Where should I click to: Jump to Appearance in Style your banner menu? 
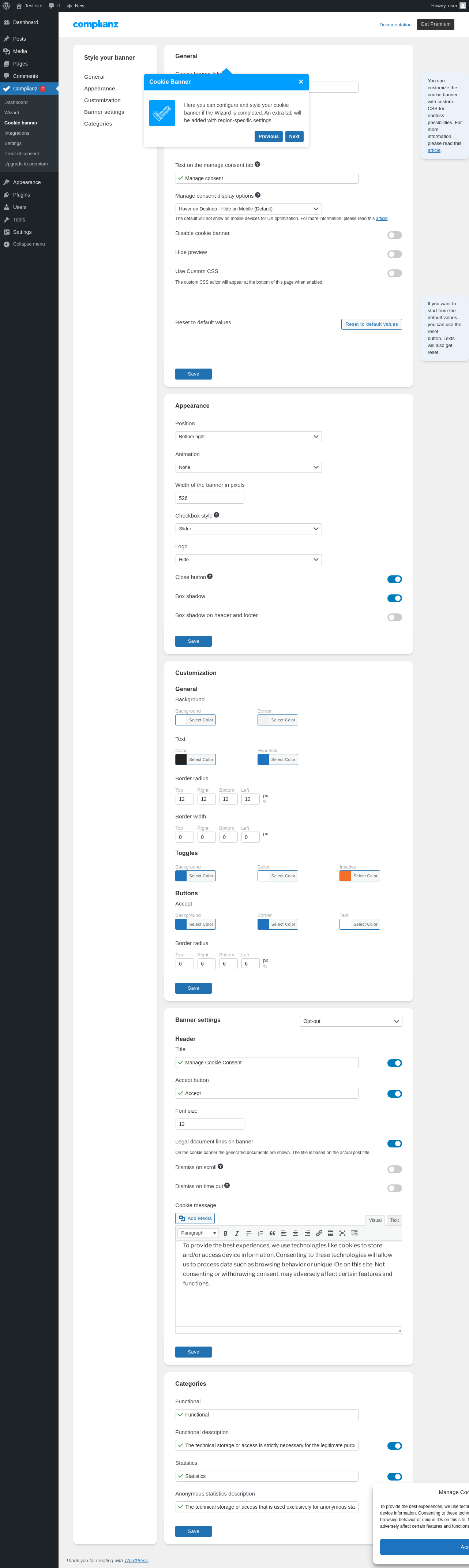[x=100, y=88]
